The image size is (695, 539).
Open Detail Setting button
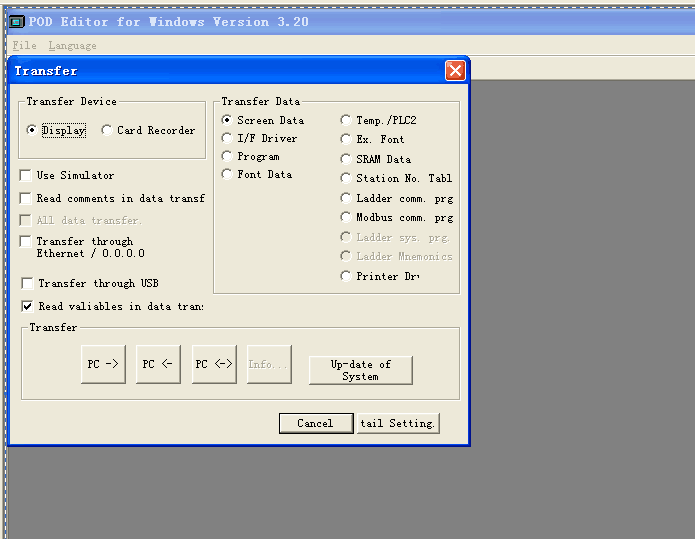tap(398, 423)
